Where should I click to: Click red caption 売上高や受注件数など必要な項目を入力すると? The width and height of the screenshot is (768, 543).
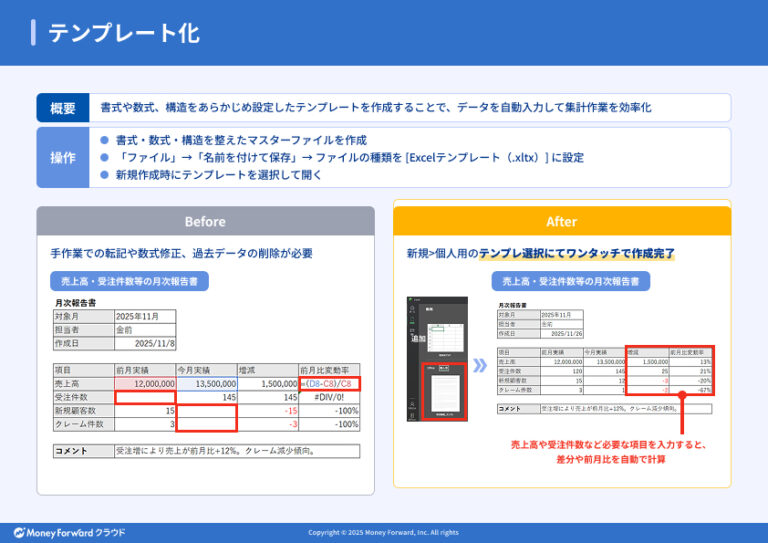coord(609,445)
